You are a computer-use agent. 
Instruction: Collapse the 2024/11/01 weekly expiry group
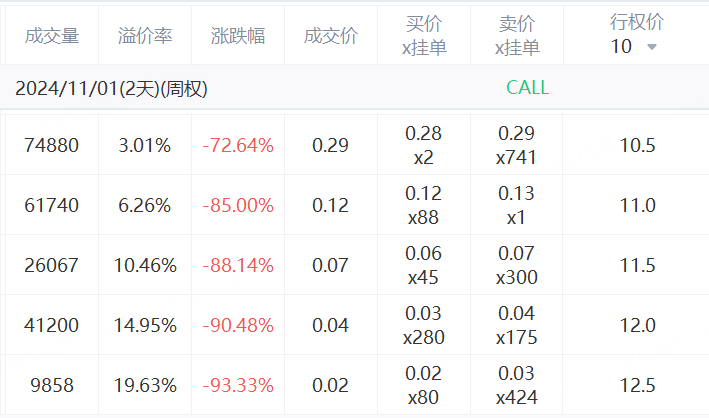tap(111, 88)
